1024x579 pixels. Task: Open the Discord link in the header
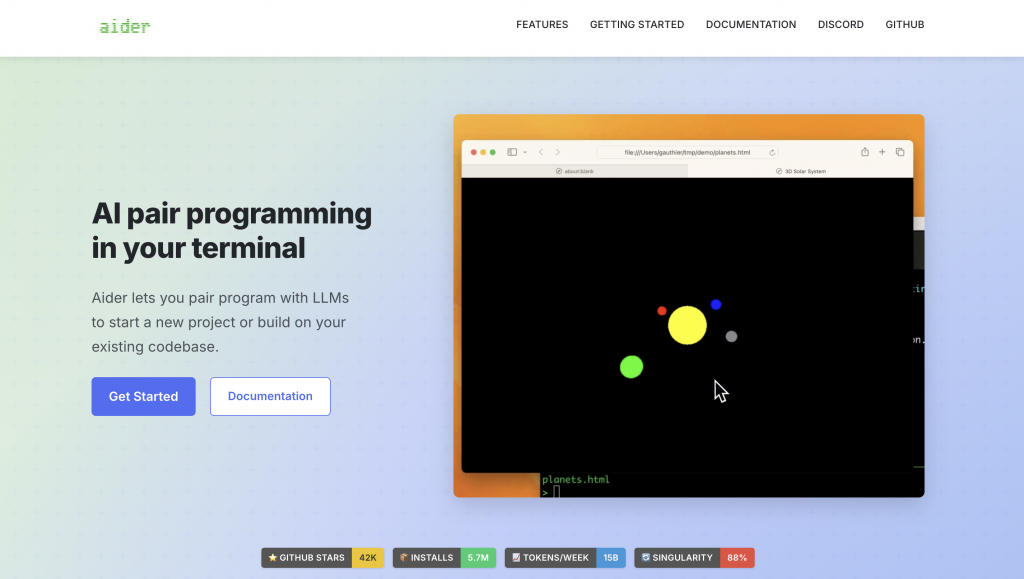tap(841, 25)
